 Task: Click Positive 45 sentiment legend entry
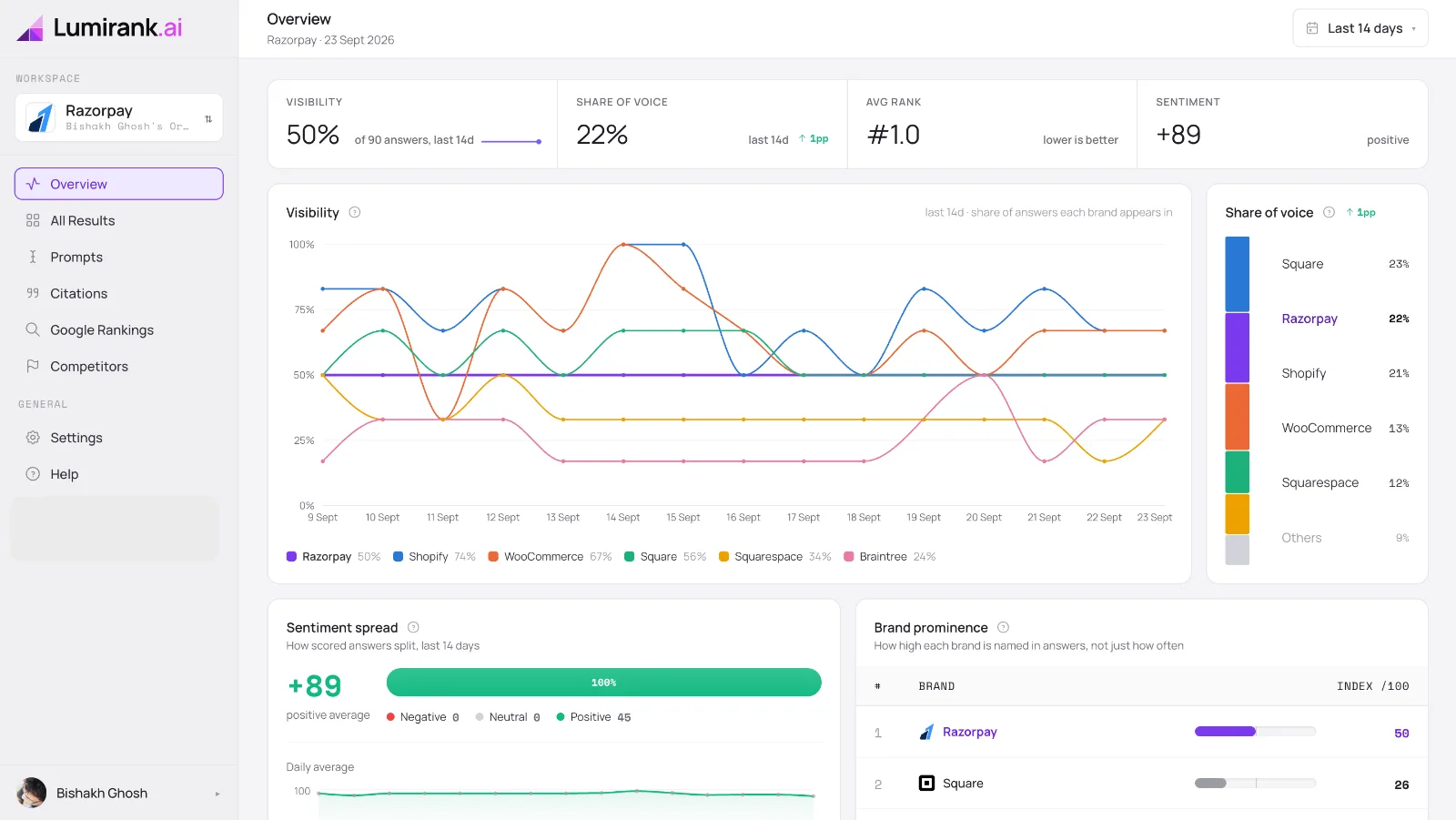(593, 717)
